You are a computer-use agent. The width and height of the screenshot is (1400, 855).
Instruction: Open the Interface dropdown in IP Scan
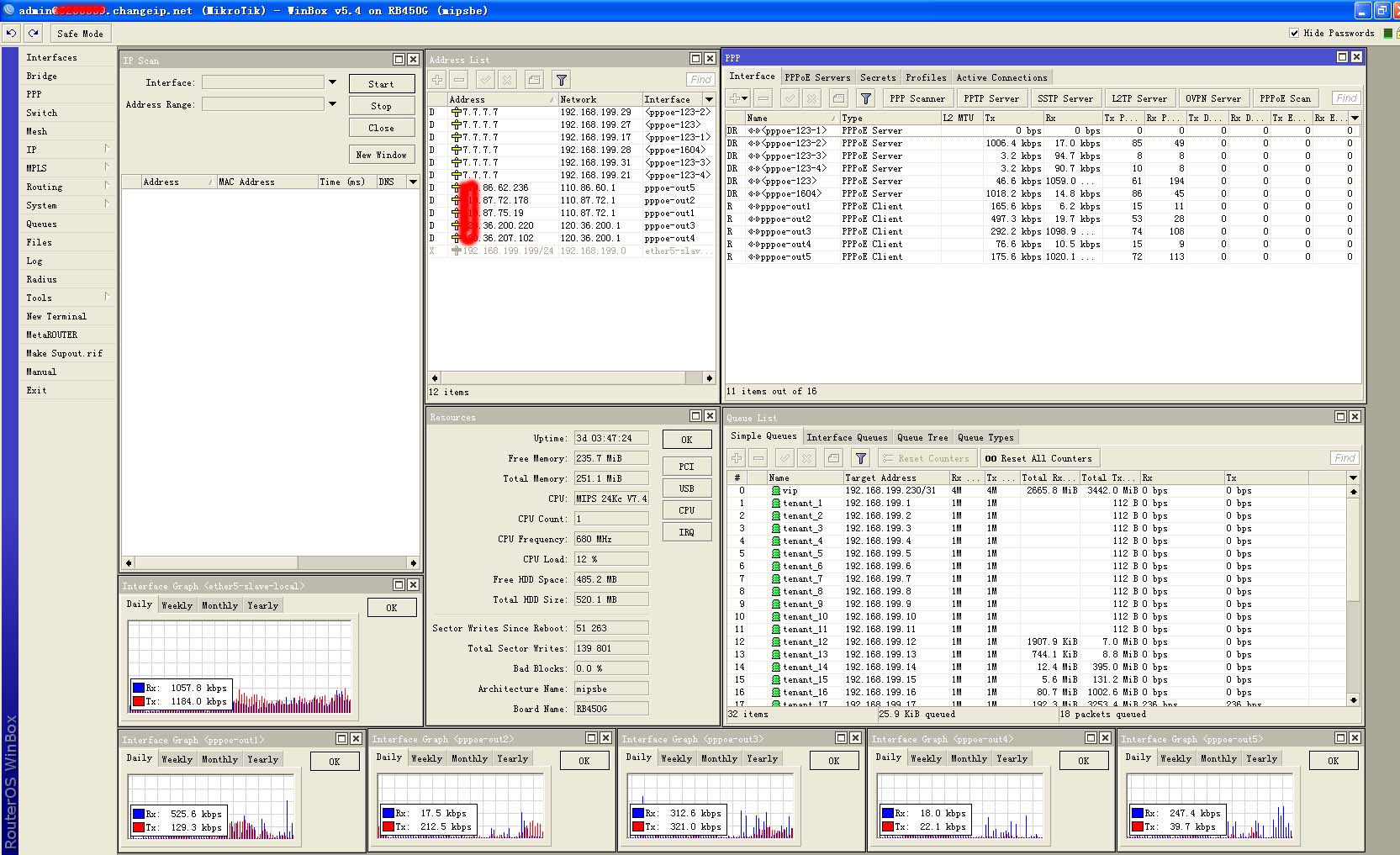[332, 82]
